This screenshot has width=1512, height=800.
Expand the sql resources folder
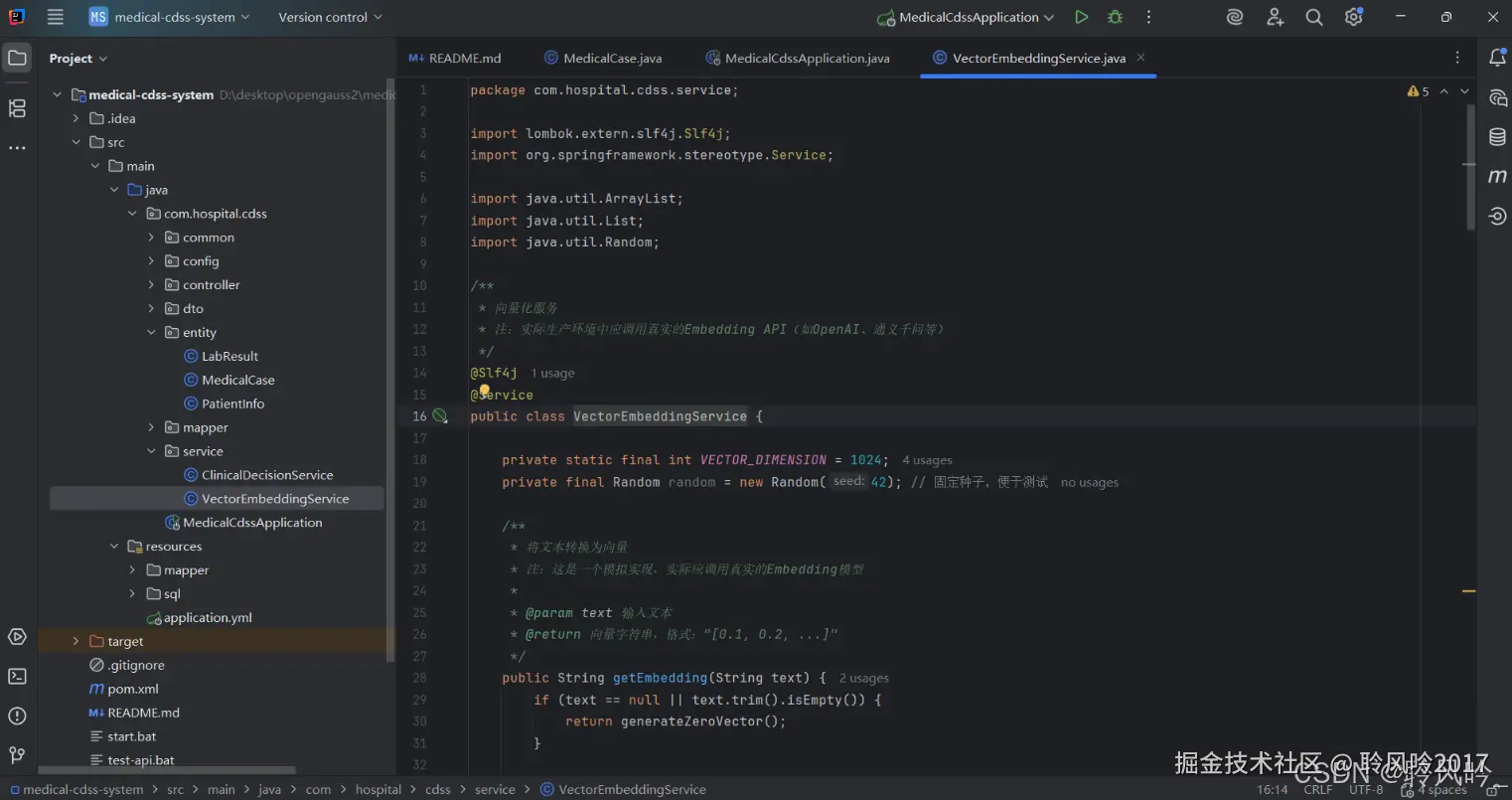point(132,594)
